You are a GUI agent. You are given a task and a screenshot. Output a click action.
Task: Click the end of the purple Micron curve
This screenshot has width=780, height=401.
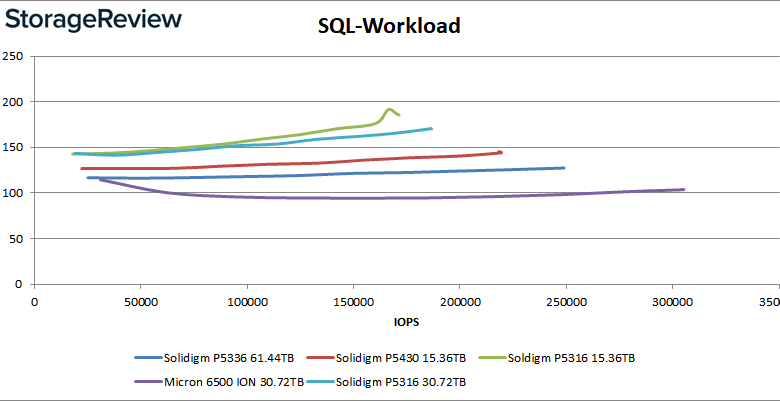(683, 189)
